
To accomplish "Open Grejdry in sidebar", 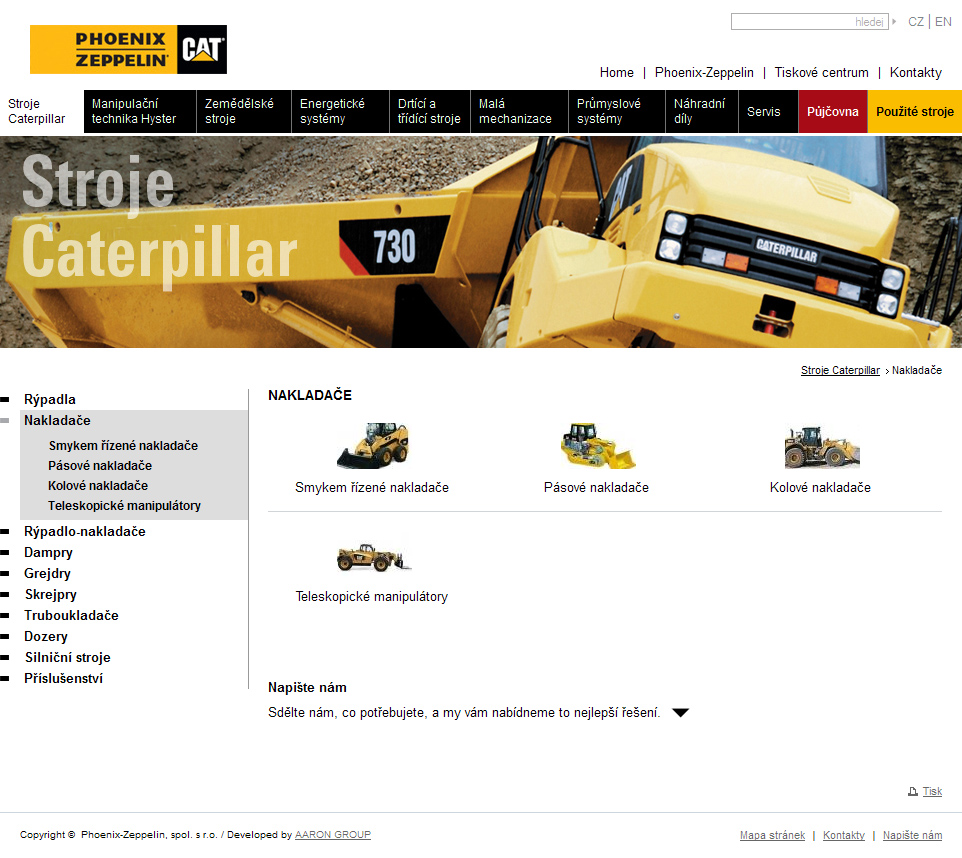I will click(47, 573).
